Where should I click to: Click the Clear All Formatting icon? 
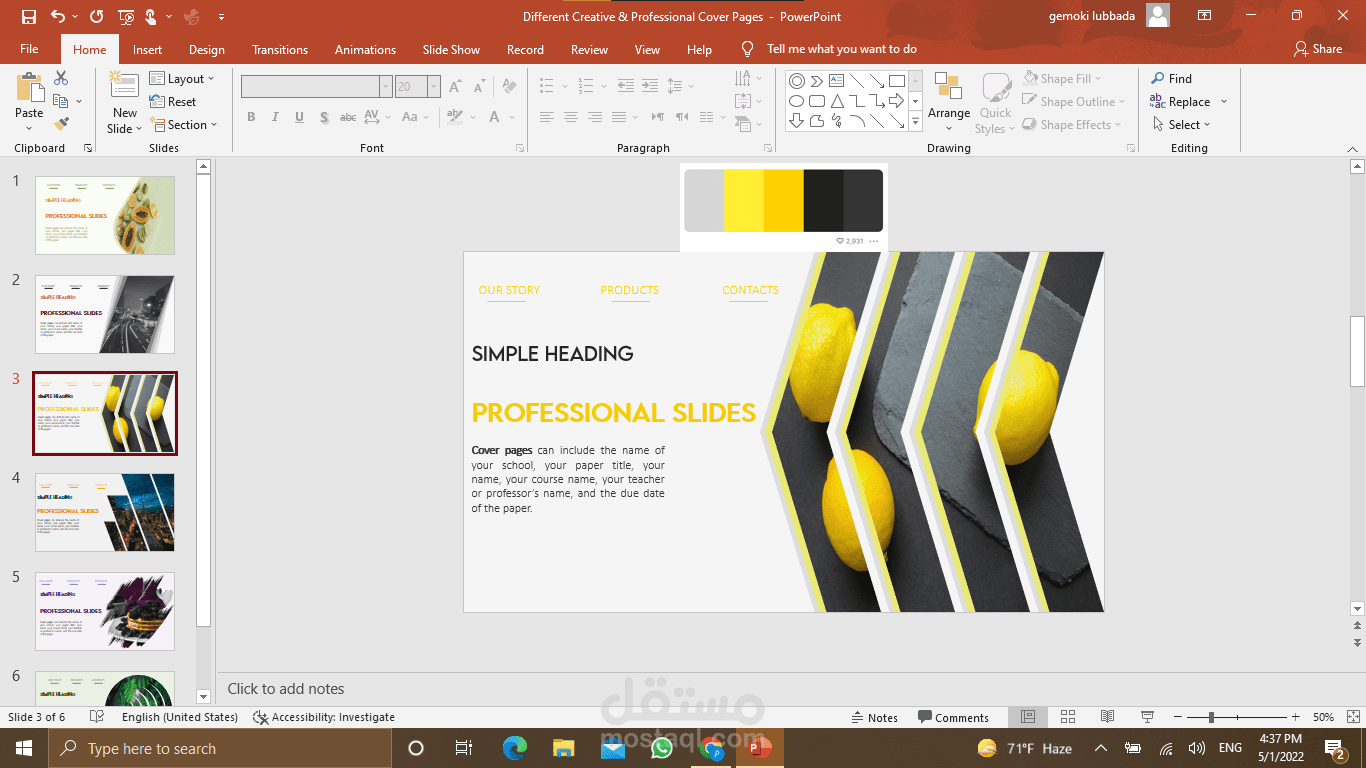point(510,87)
